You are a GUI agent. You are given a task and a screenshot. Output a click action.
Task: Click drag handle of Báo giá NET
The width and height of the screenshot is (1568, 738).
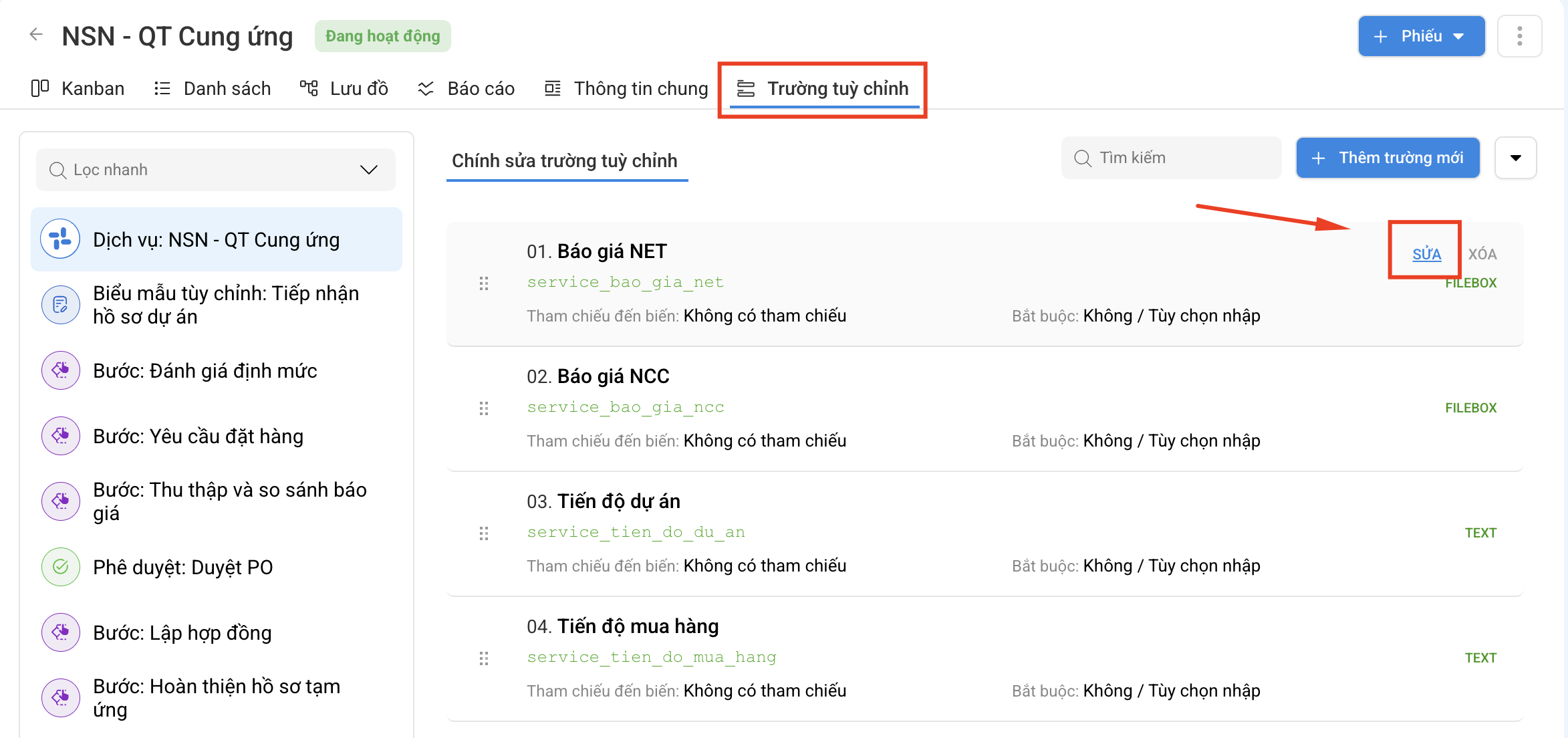click(x=484, y=284)
